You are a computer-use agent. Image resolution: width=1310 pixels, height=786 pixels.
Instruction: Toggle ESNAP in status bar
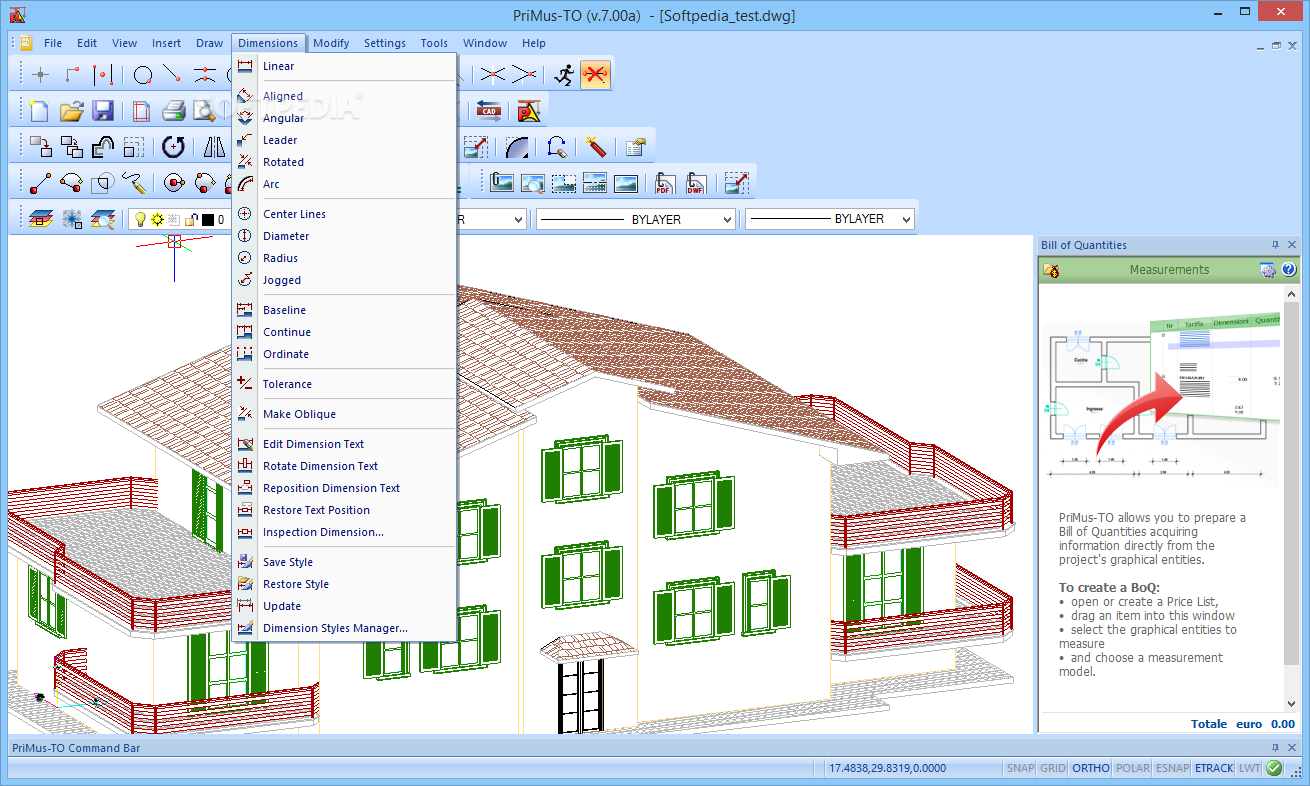(x=1172, y=768)
